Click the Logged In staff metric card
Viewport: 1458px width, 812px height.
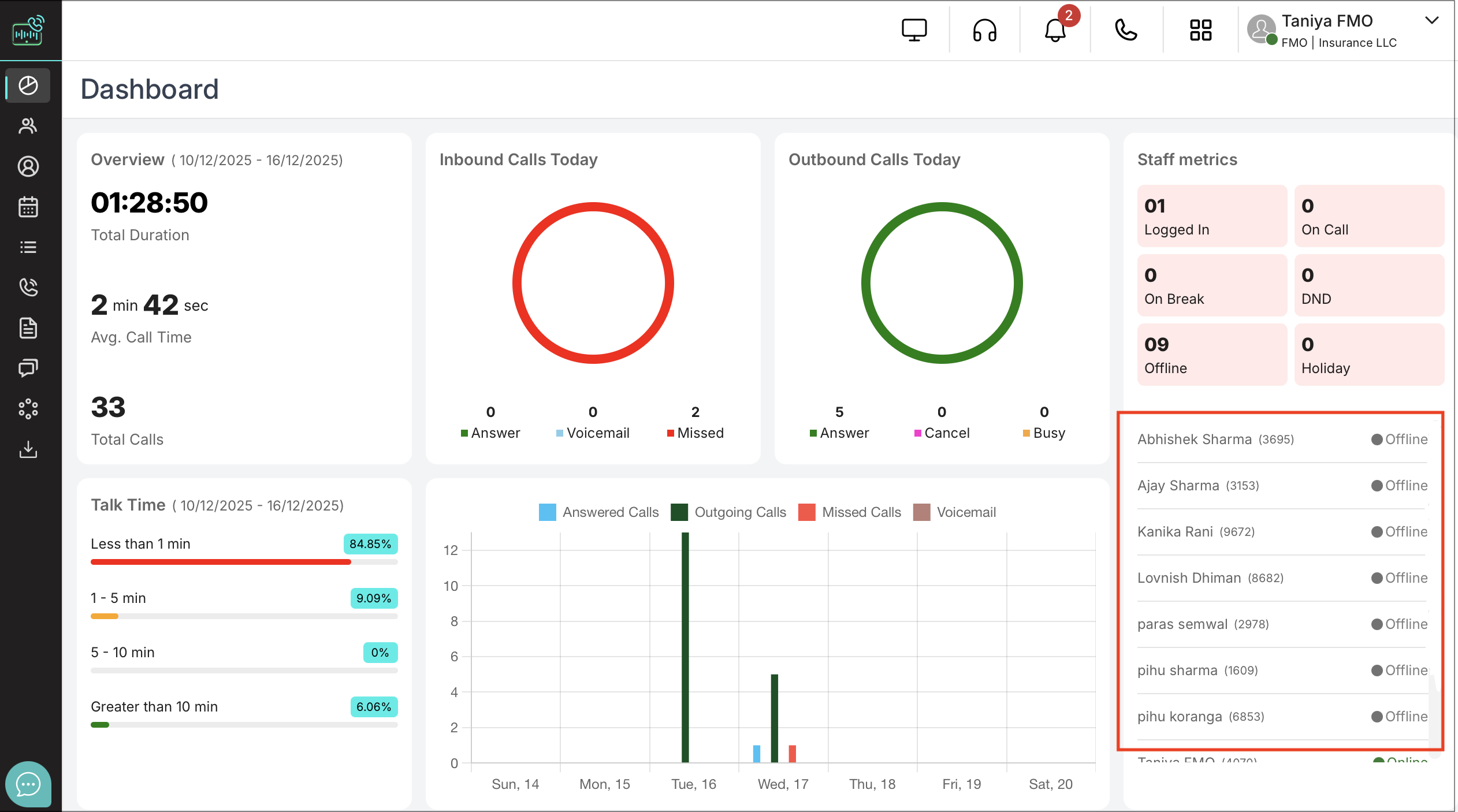tap(1211, 216)
